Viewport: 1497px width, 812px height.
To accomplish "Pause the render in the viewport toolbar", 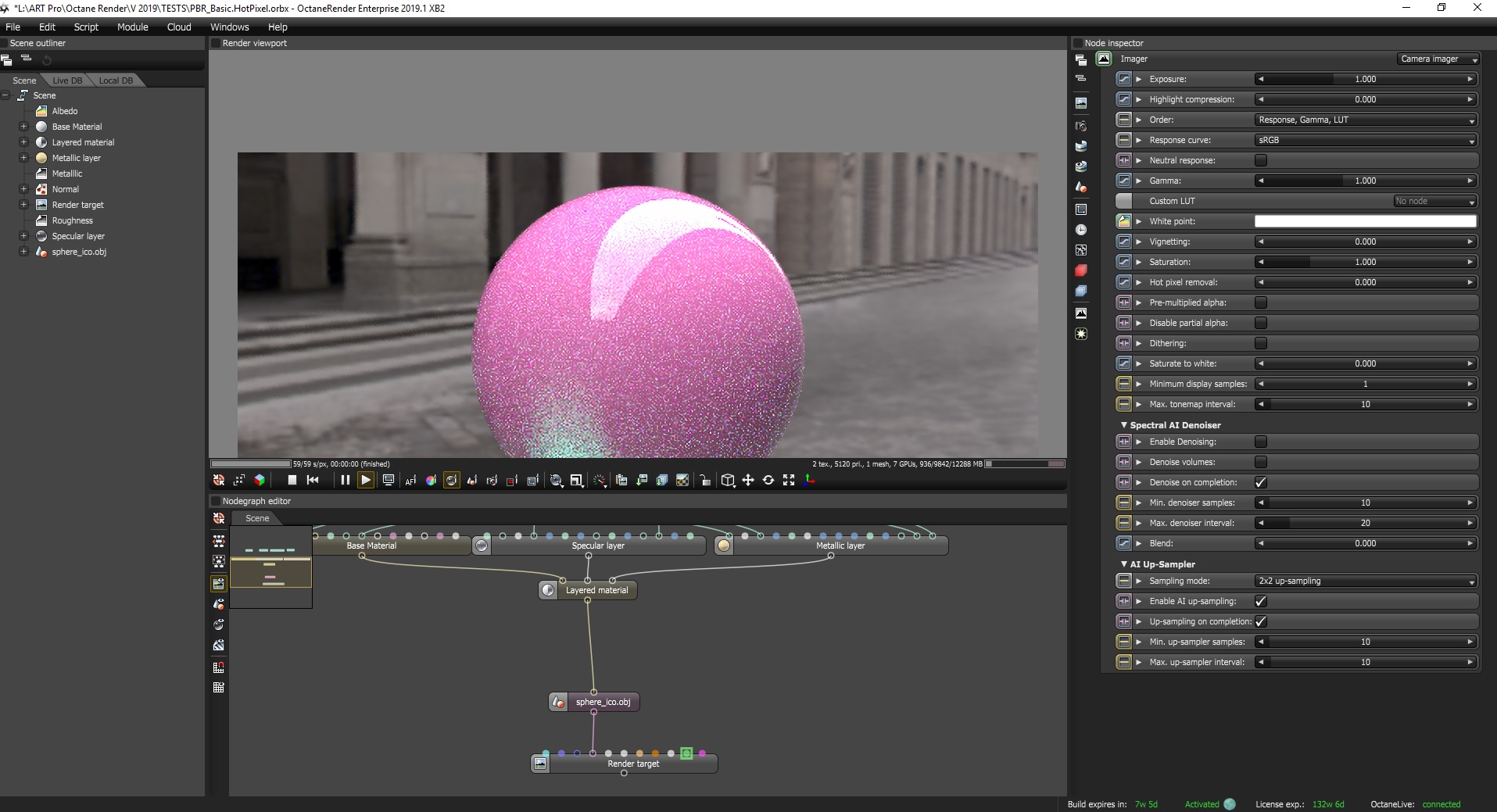I will click(x=345, y=480).
